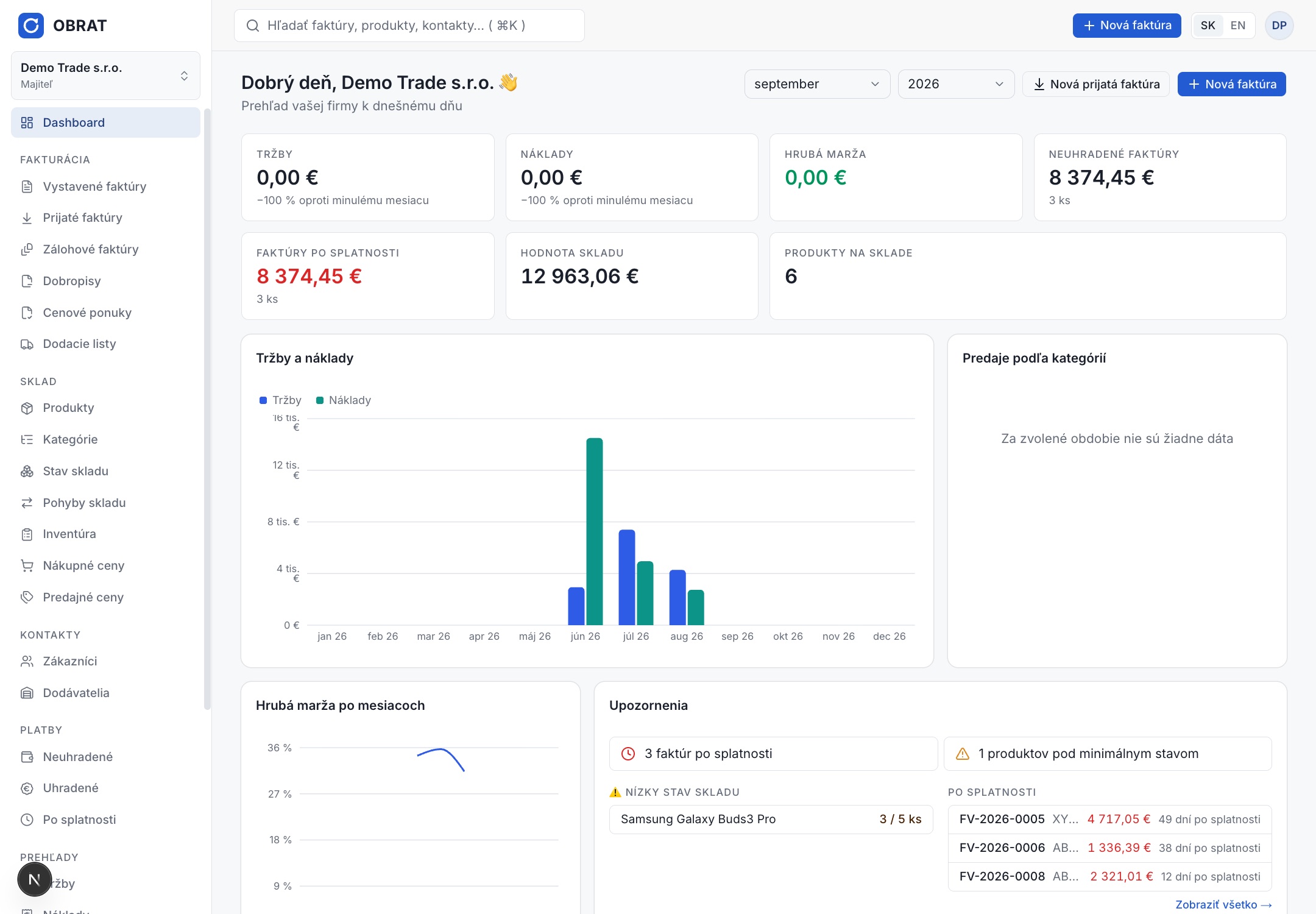Click the Dobropisy icon
This screenshot has height=914, width=1316.
[x=27, y=282]
